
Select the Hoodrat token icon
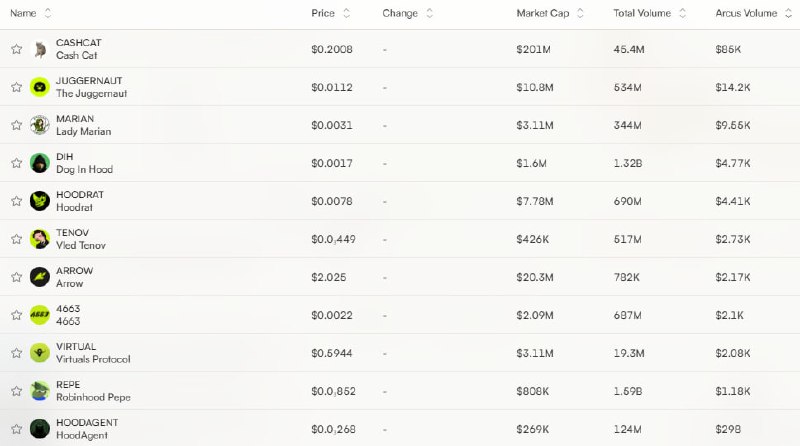[40, 201]
